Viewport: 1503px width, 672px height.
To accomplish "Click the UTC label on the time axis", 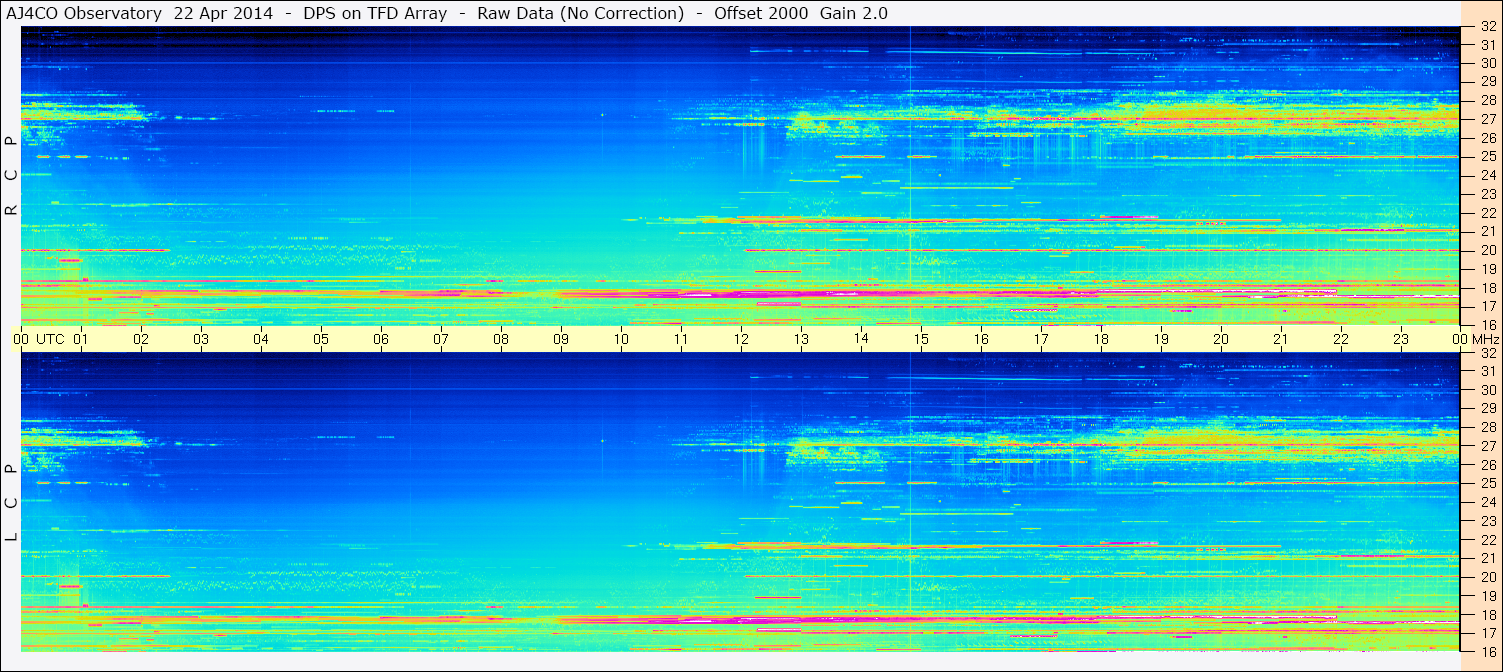I will pyautogui.click(x=51, y=339).
